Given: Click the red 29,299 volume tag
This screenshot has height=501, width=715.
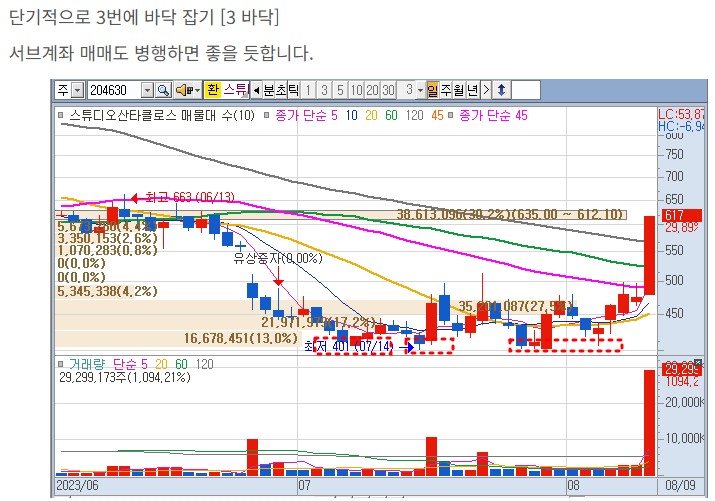Looking at the screenshot, I should pos(681,369).
